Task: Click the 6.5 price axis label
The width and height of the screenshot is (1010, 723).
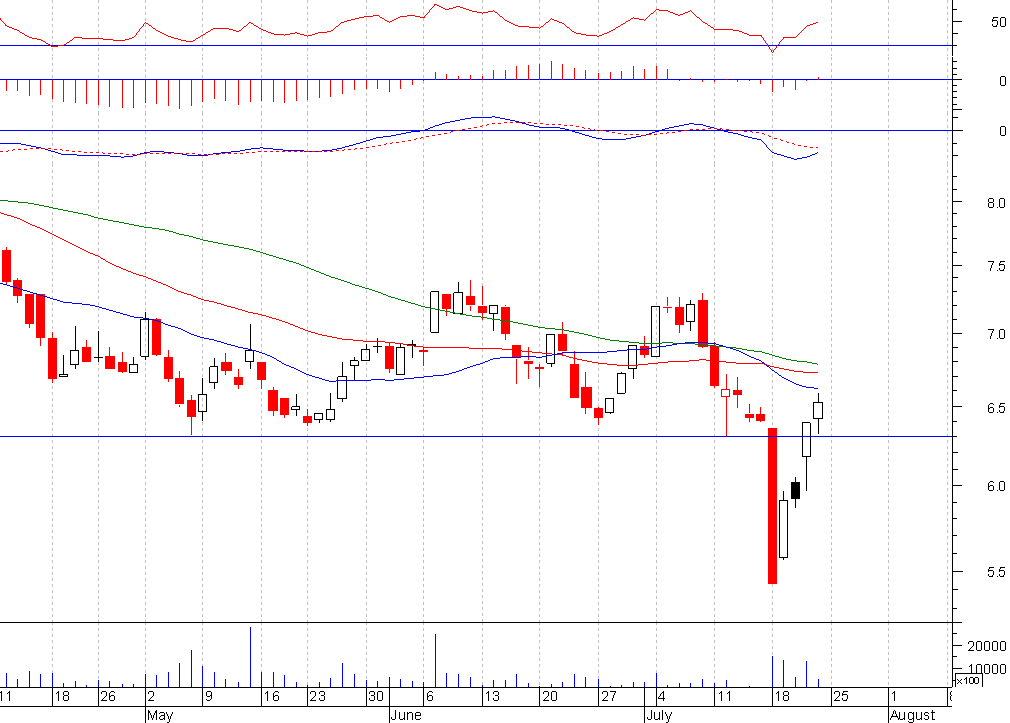Action: tap(996, 409)
